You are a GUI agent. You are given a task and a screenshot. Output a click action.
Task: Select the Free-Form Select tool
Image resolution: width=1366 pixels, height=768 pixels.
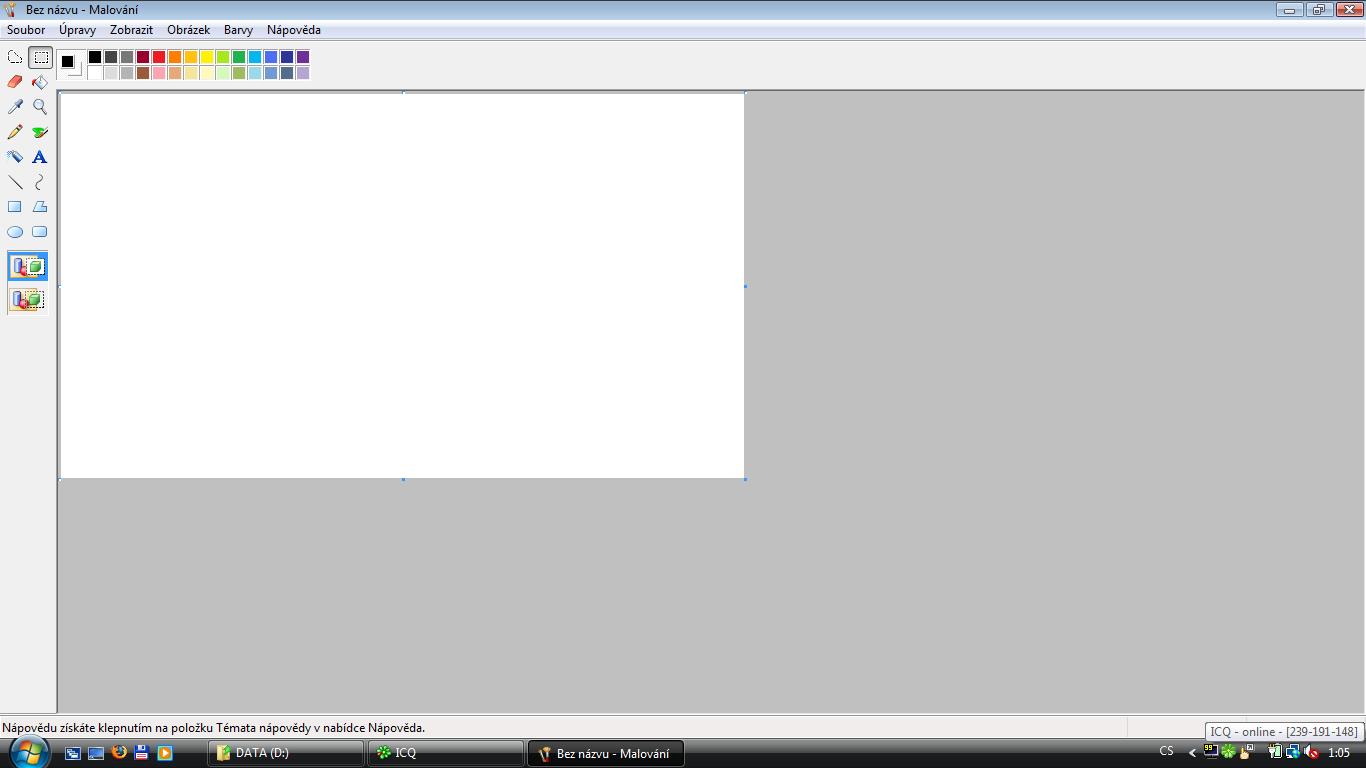pos(15,57)
